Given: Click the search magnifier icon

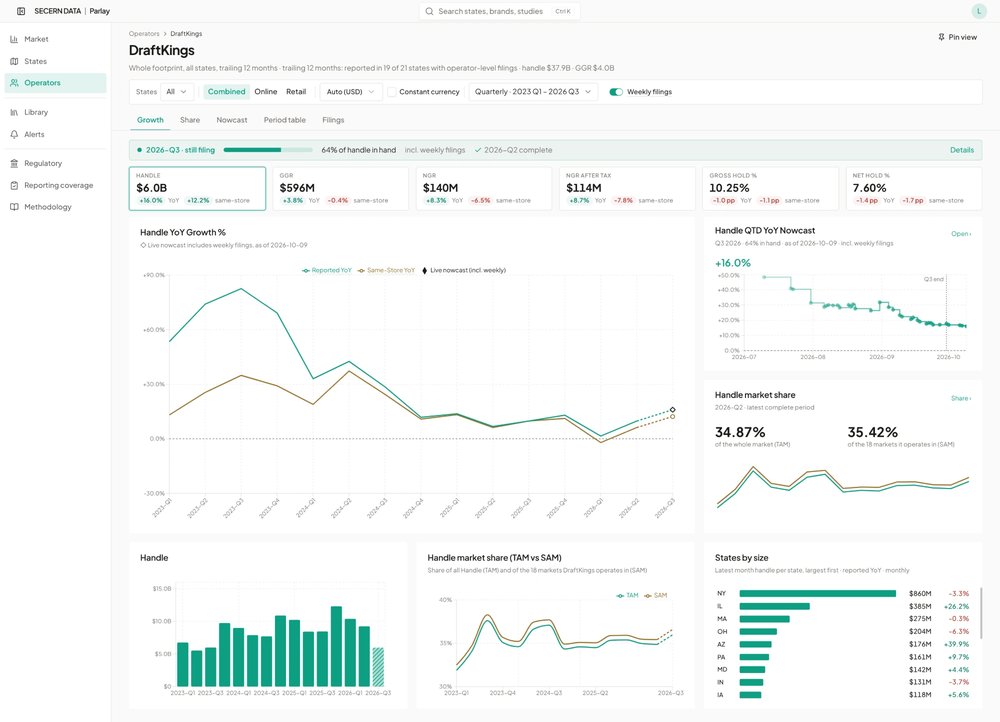Looking at the screenshot, I should (x=429, y=11).
